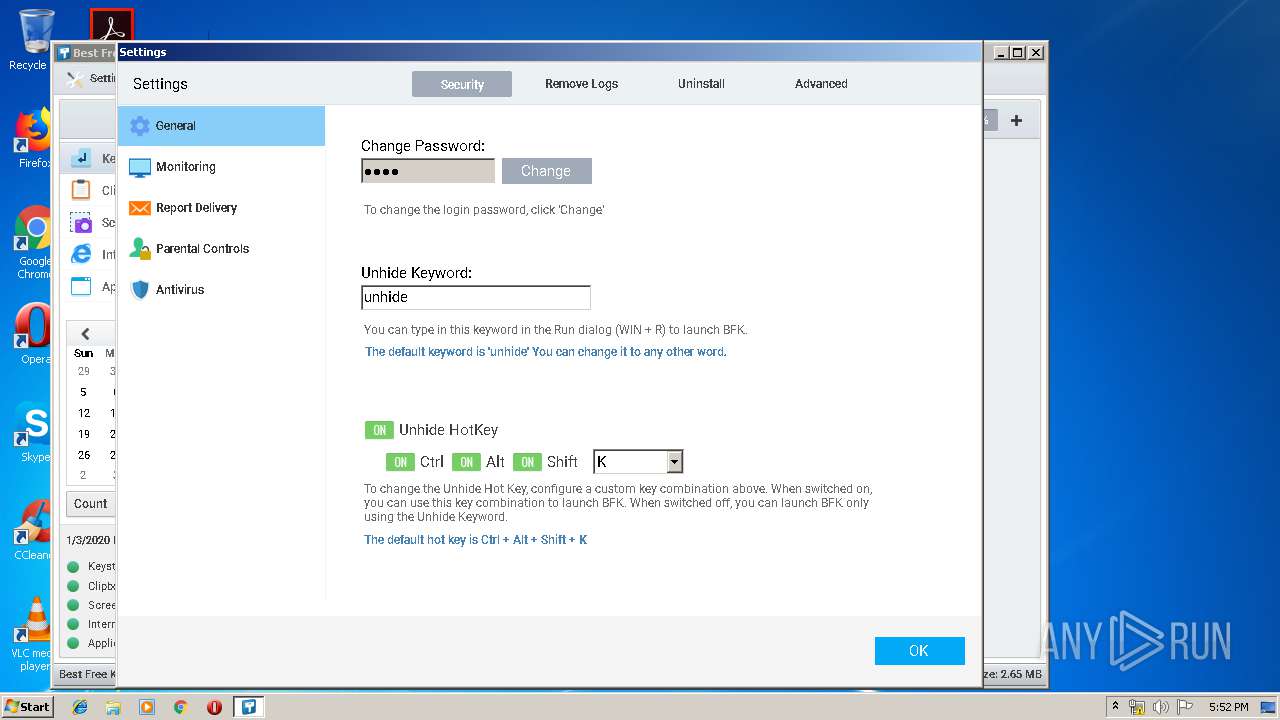
Task: Open Opera from taskbar
Action: tap(214, 707)
